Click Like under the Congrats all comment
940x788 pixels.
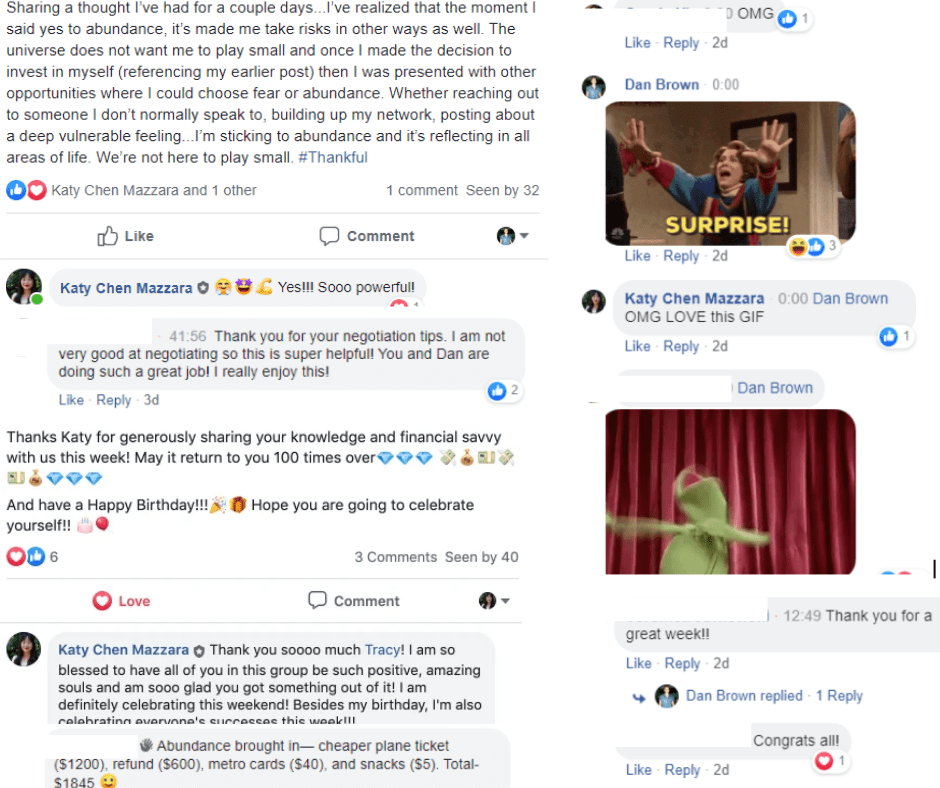point(638,769)
